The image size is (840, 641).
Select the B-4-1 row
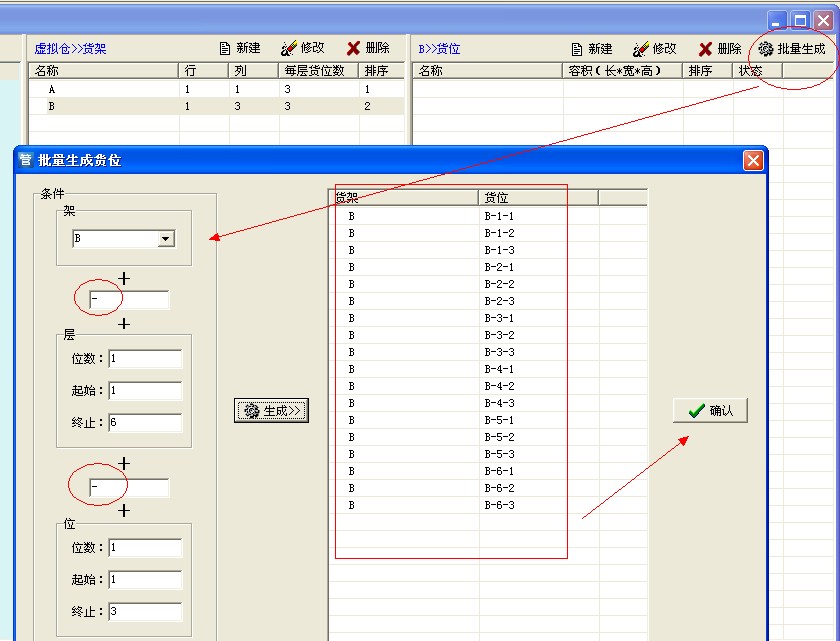coord(488,369)
